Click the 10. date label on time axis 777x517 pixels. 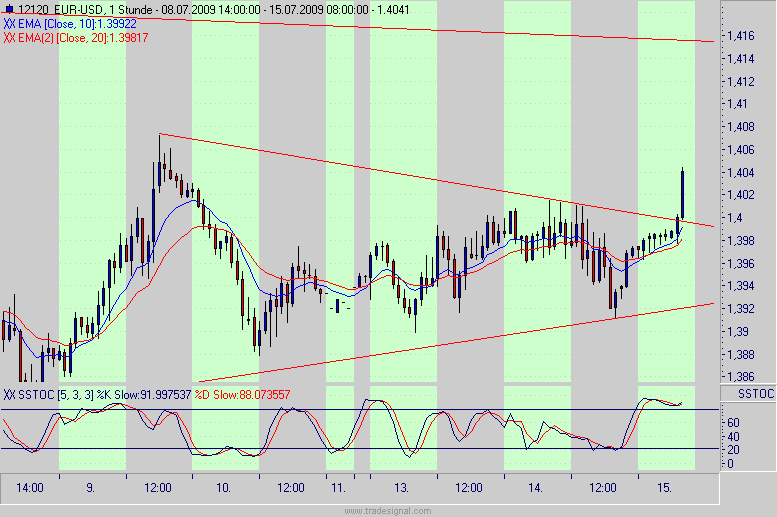click(x=223, y=488)
